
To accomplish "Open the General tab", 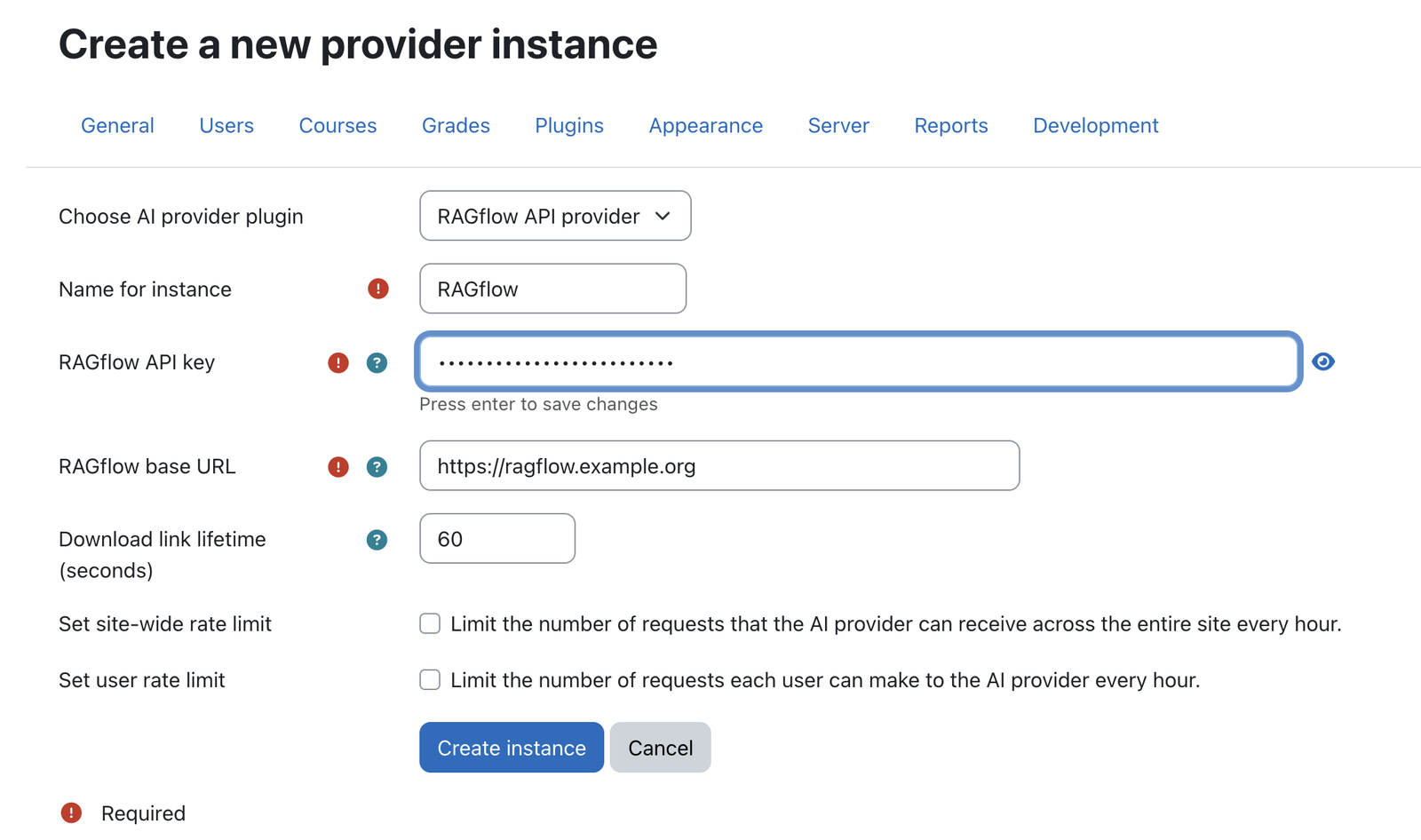I will tap(117, 125).
